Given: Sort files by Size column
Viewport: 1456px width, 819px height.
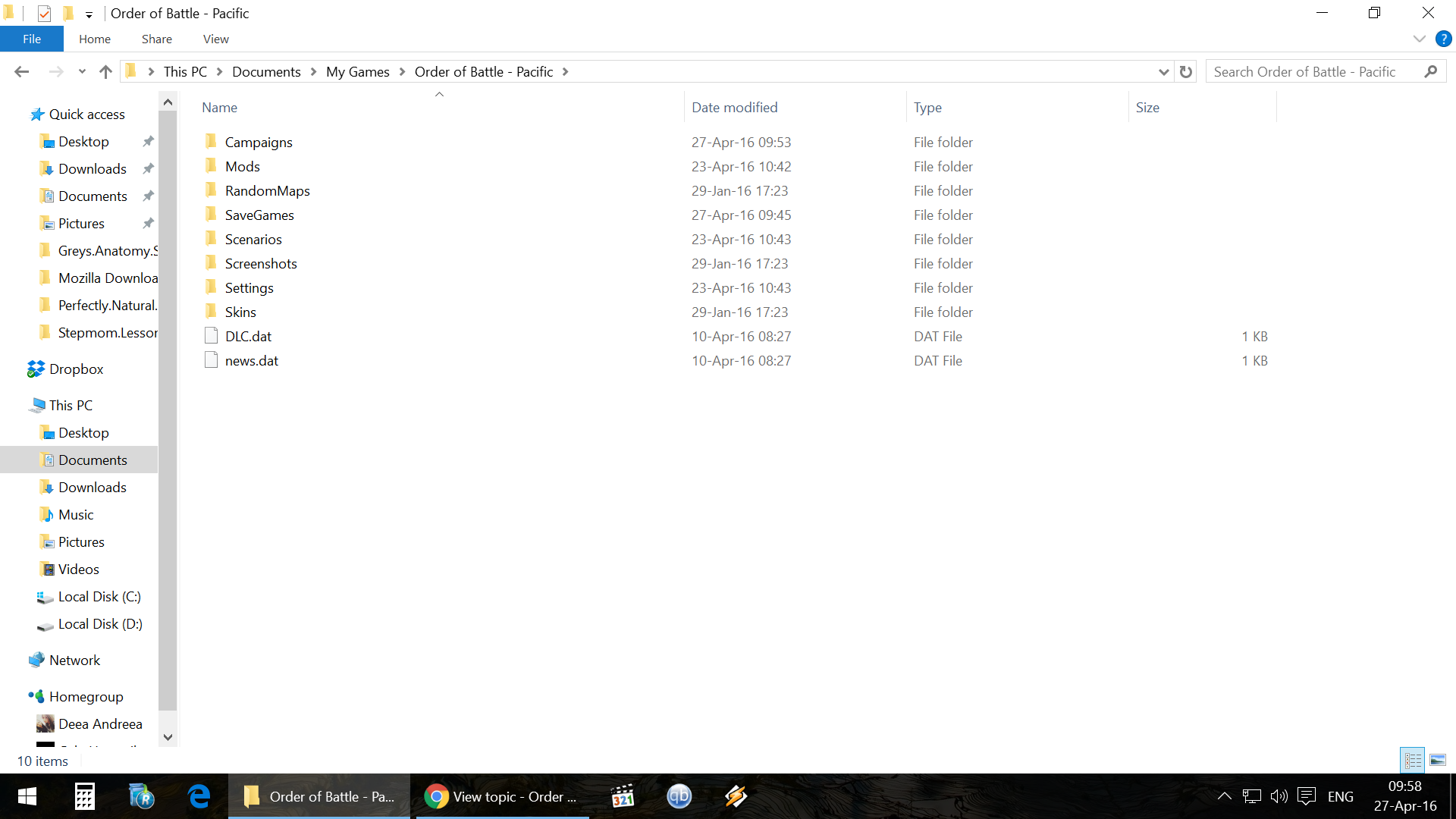Looking at the screenshot, I should pyautogui.click(x=1147, y=107).
